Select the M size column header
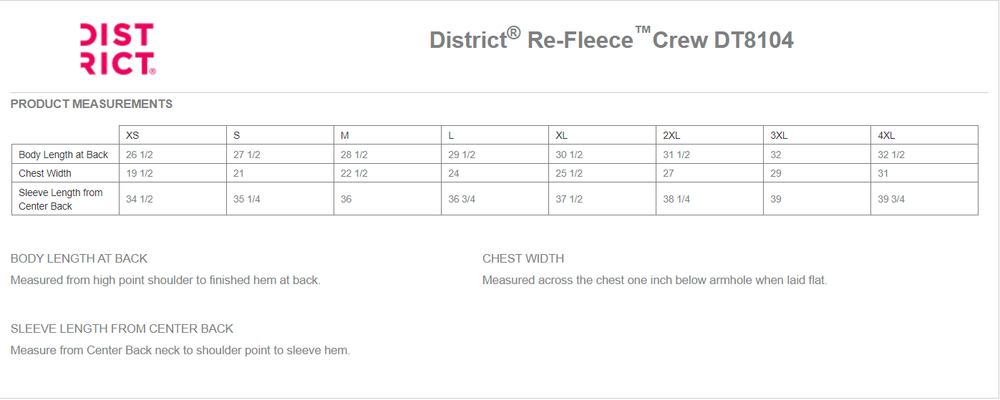 point(344,135)
